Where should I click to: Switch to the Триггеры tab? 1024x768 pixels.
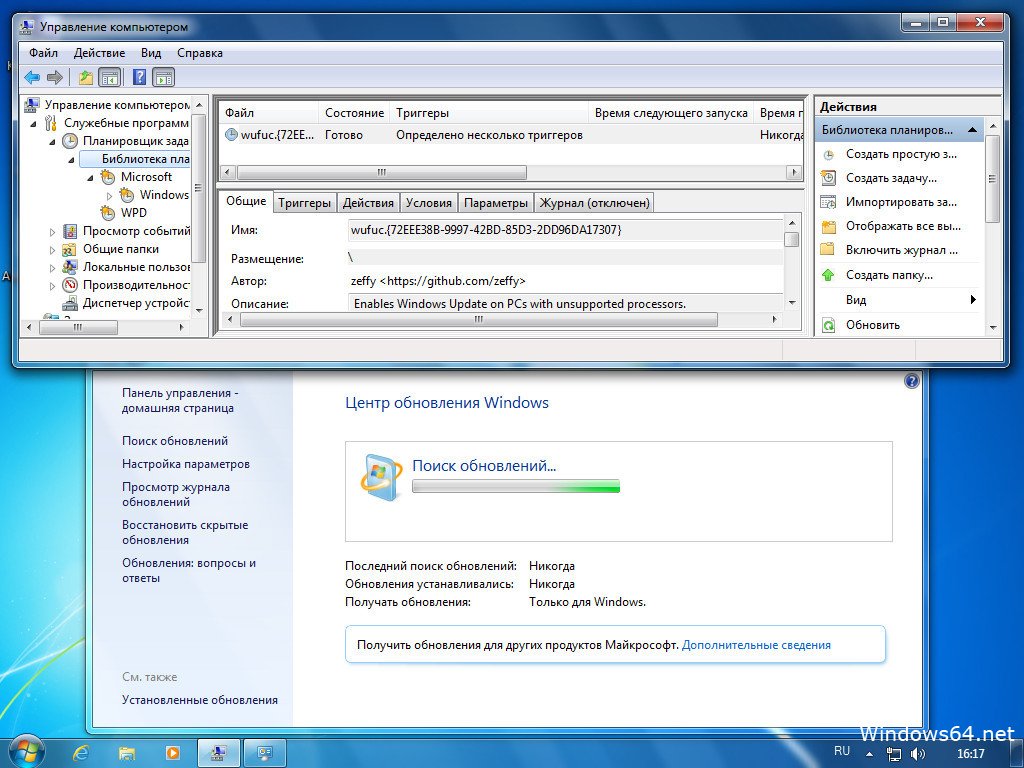tap(304, 203)
